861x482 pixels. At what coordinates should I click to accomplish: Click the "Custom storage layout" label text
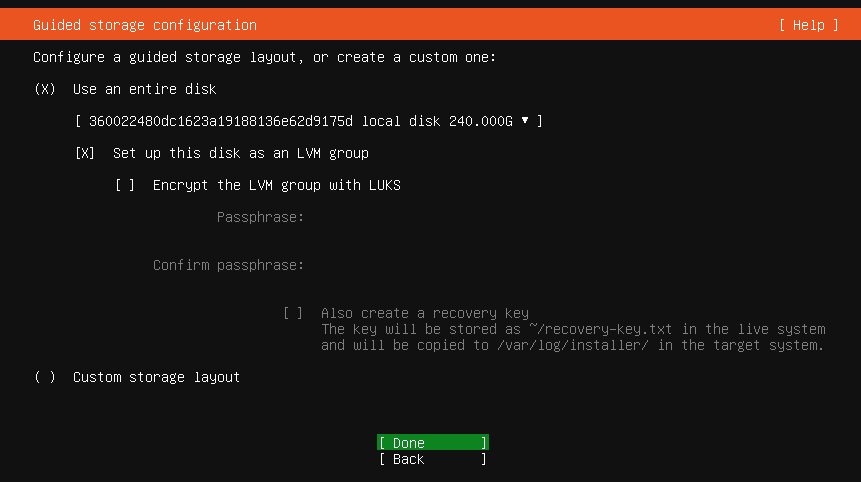(157, 377)
